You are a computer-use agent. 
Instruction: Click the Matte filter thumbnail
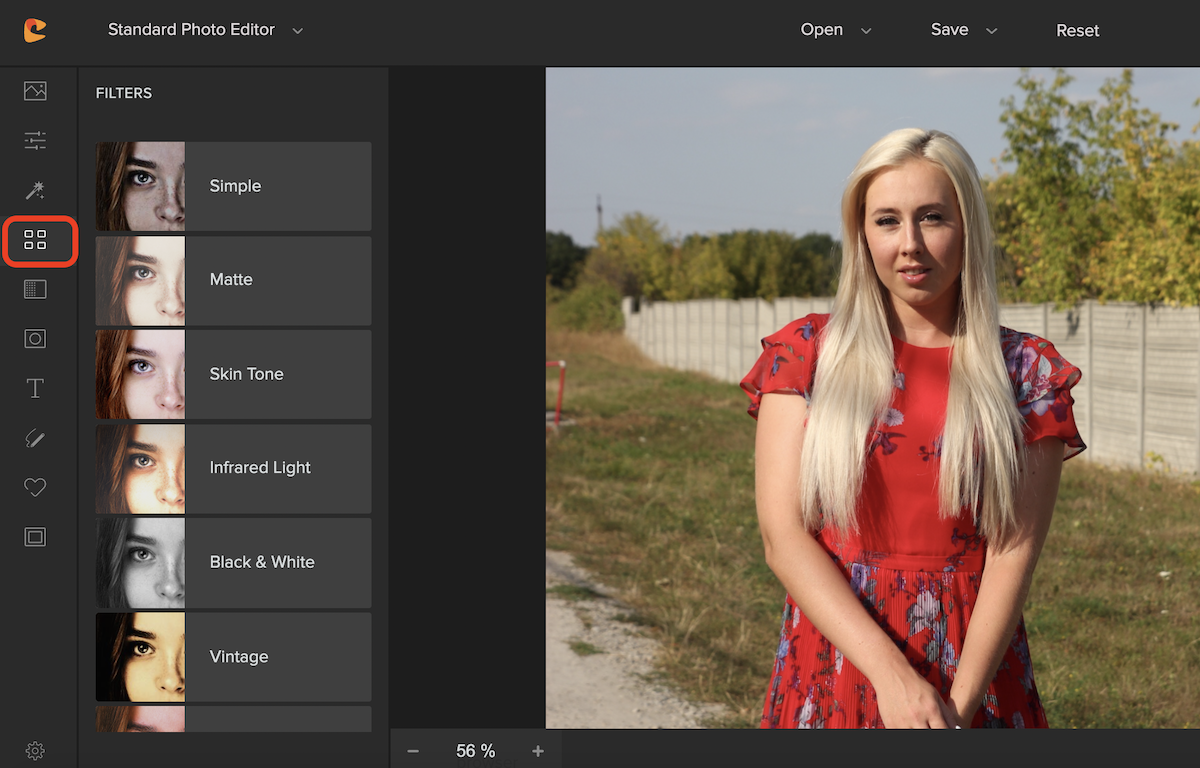click(x=140, y=280)
